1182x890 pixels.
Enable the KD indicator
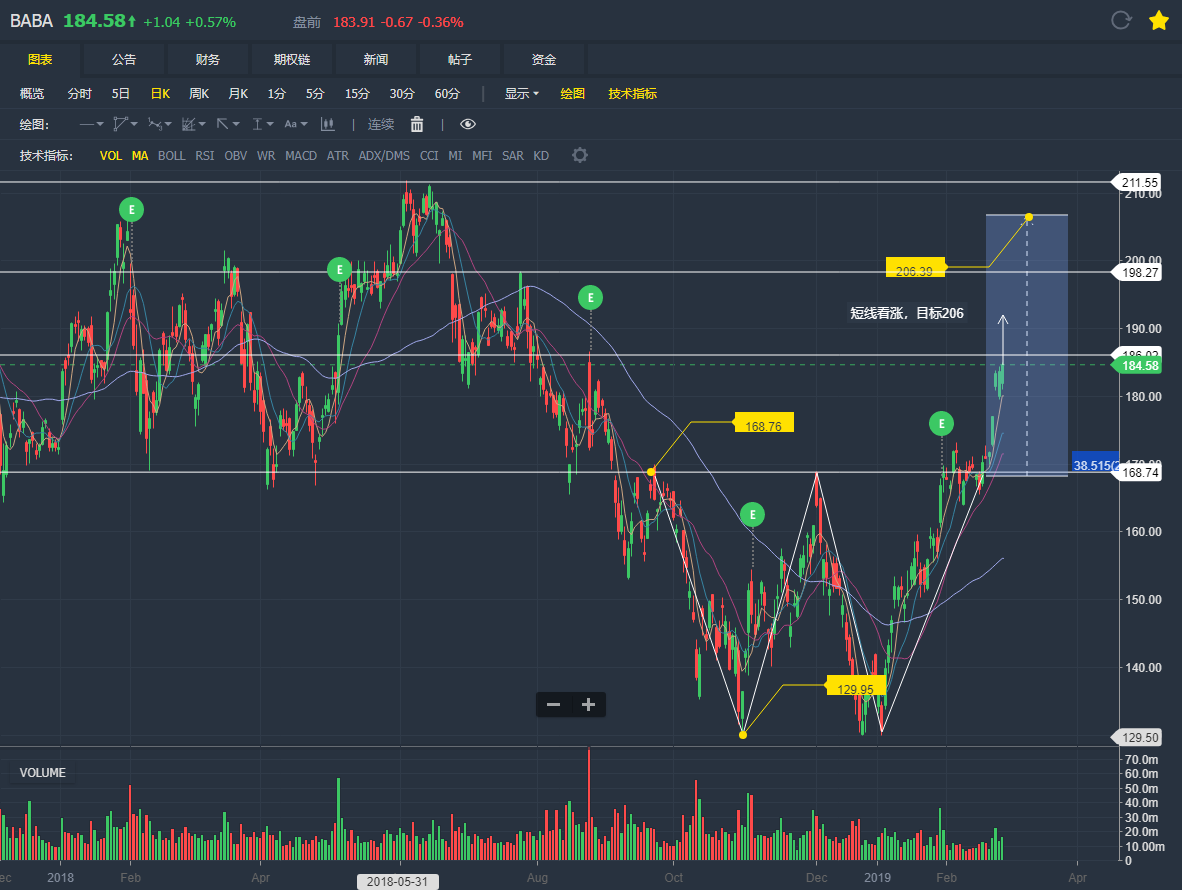(x=540, y=155)
